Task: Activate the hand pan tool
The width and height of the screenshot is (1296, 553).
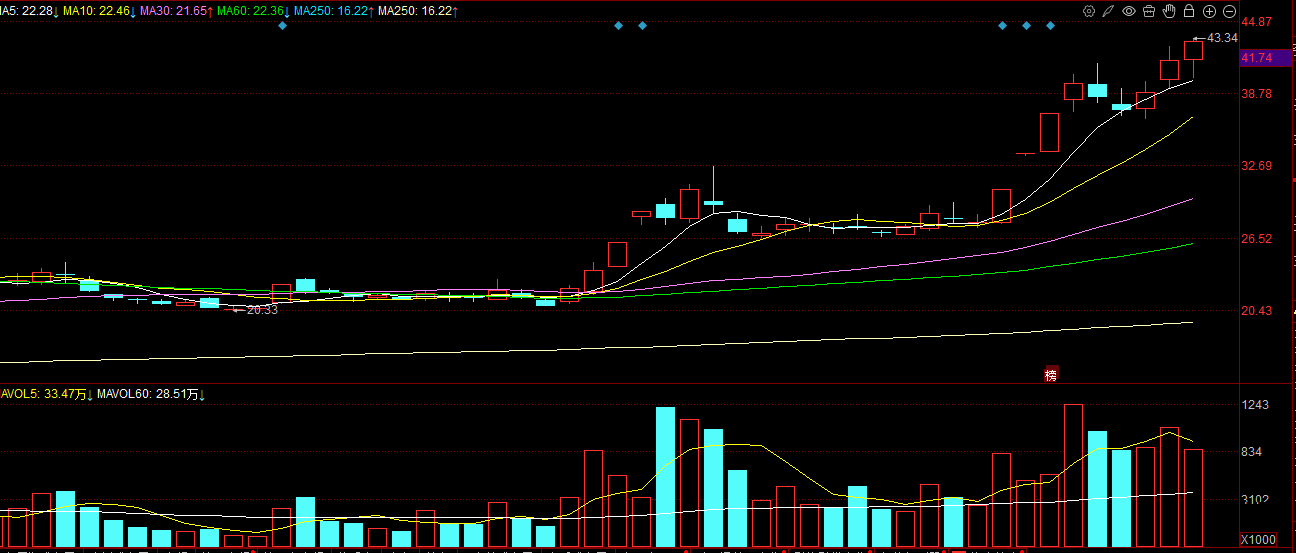Action: click(1168, 11)
